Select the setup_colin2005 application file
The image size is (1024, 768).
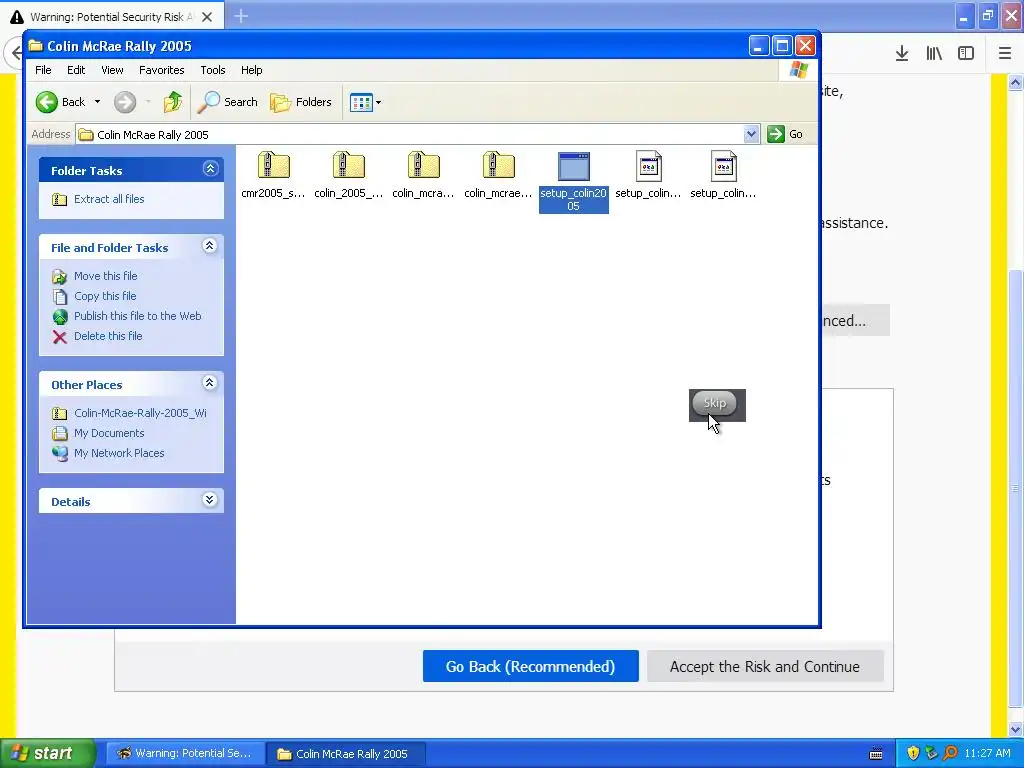point(573,181)
